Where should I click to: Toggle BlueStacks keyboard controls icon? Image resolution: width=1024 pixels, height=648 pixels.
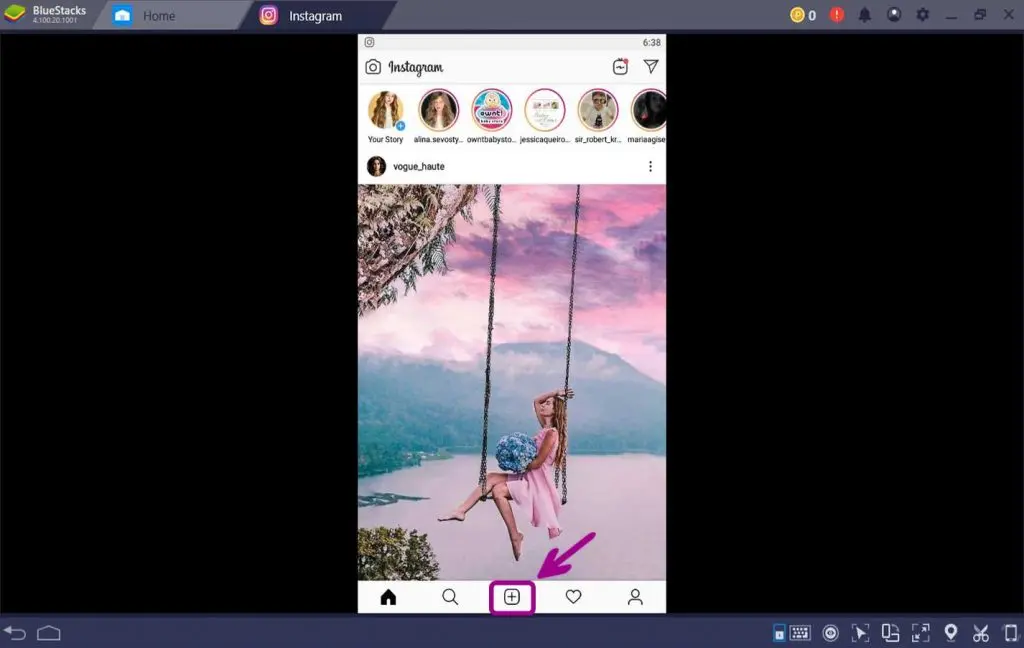tap(800, 633)
